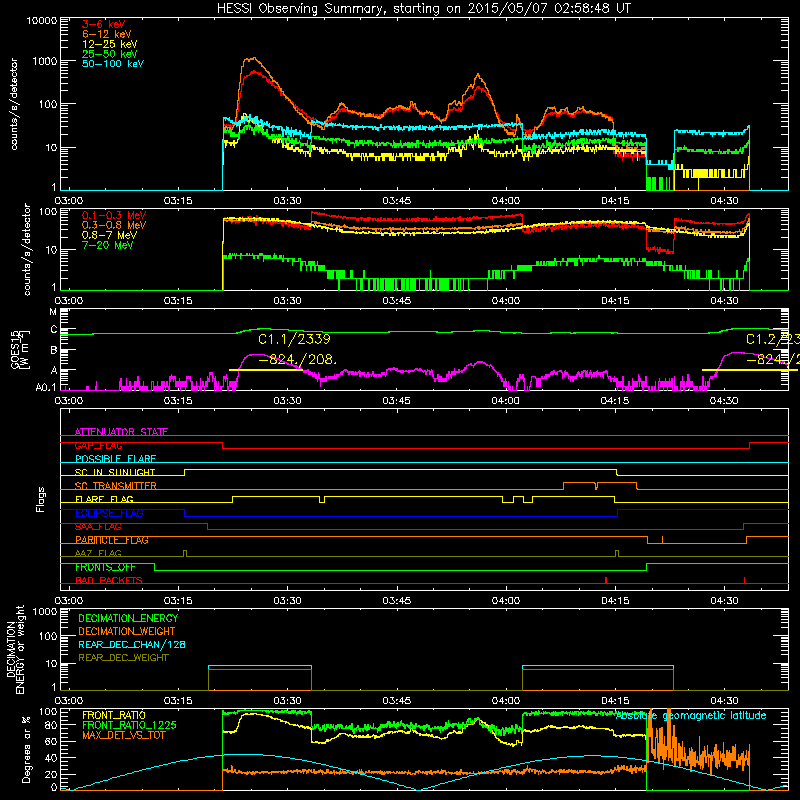
Task: Click the 10000 y-axis label on top panel
Action: point(42,21)
